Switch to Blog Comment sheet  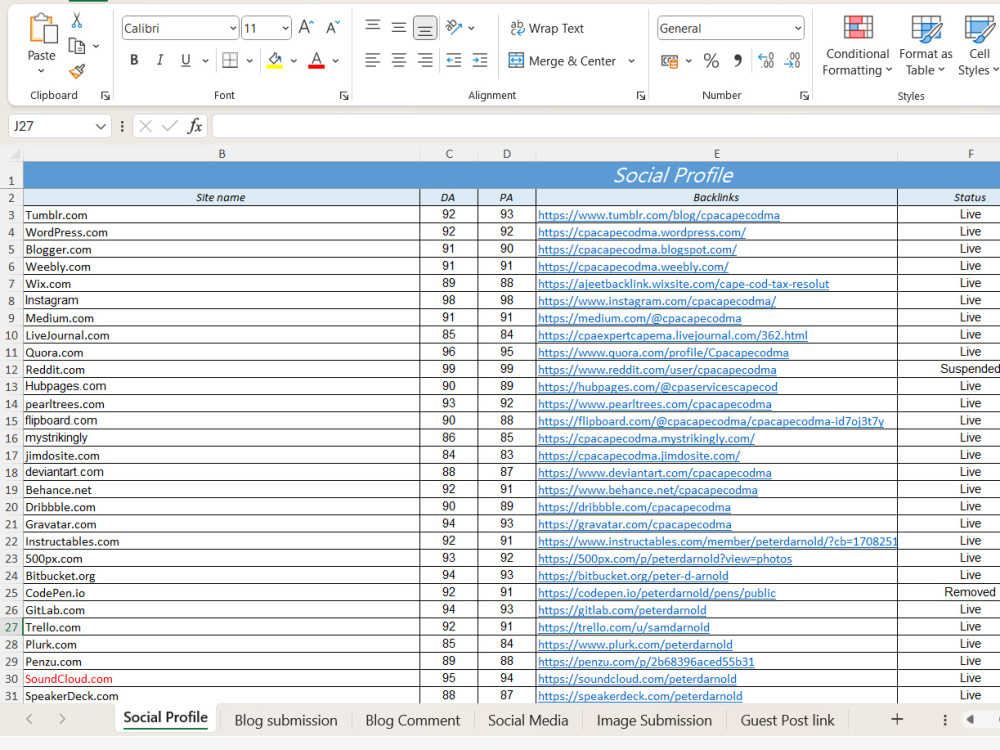pyautogui.click(x=413, y=720)
